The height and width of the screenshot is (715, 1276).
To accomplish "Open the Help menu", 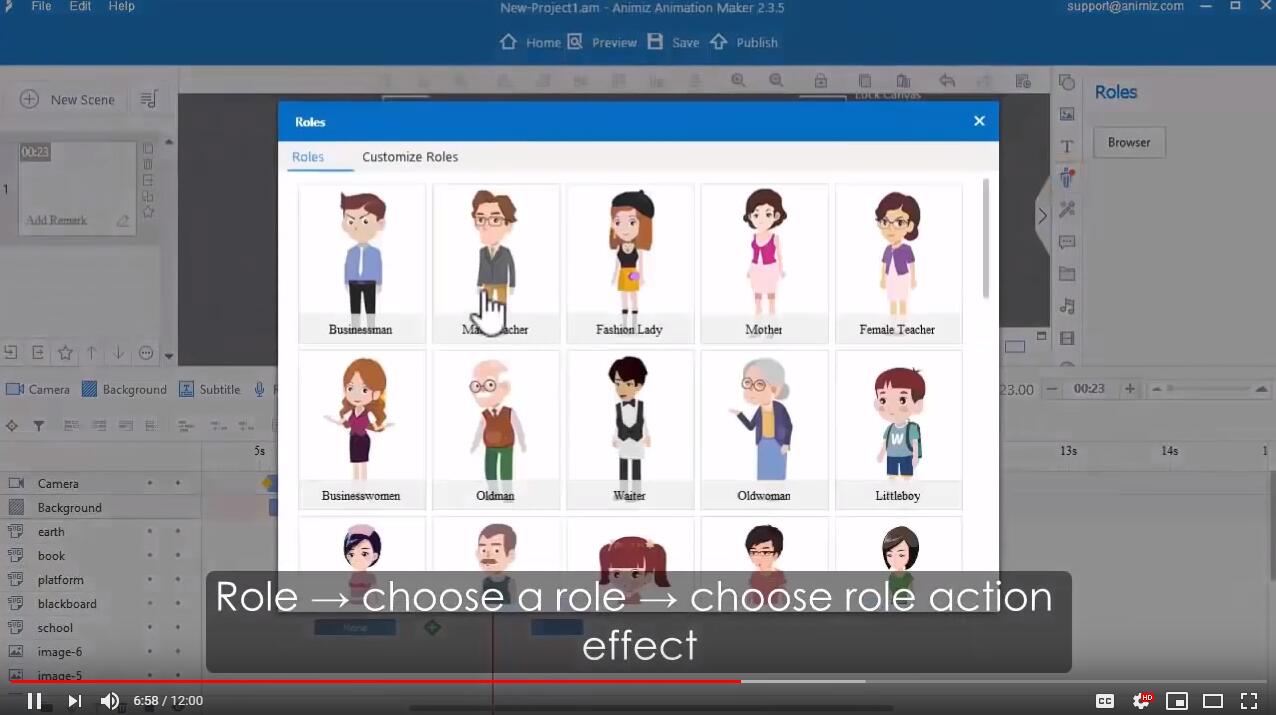I will pos(121,6).
